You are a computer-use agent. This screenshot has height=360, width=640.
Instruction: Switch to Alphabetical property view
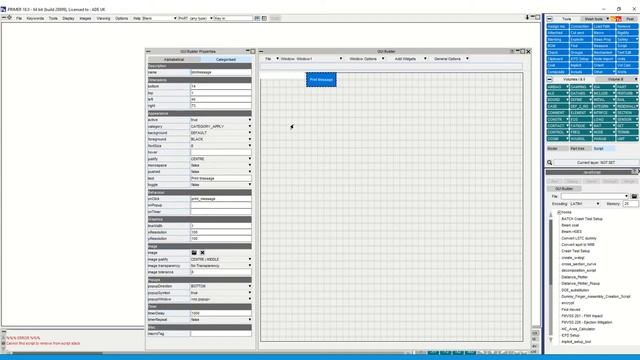pyautogui.click(x=174, y=60)
